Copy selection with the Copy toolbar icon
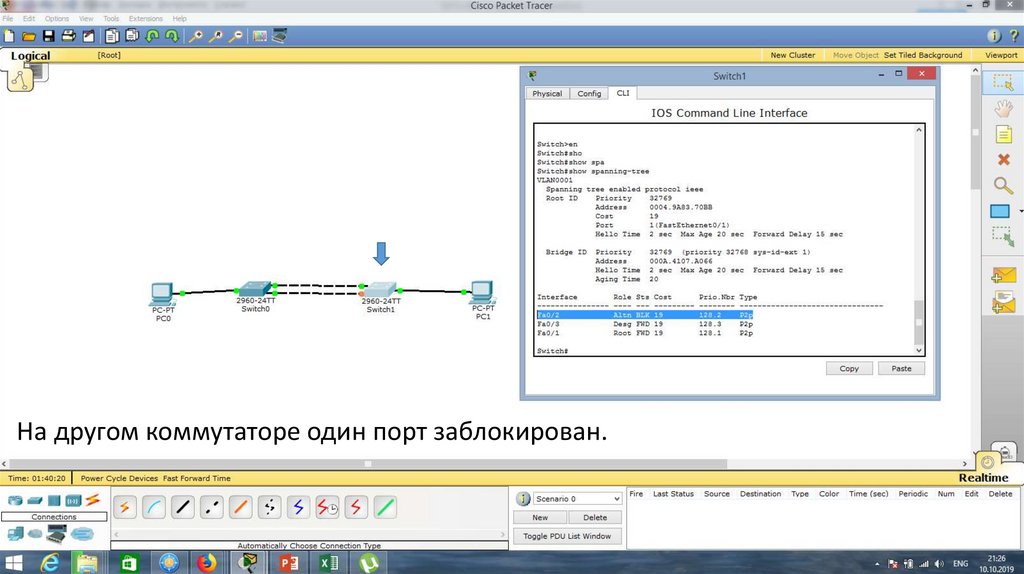 tap(112, 37)
